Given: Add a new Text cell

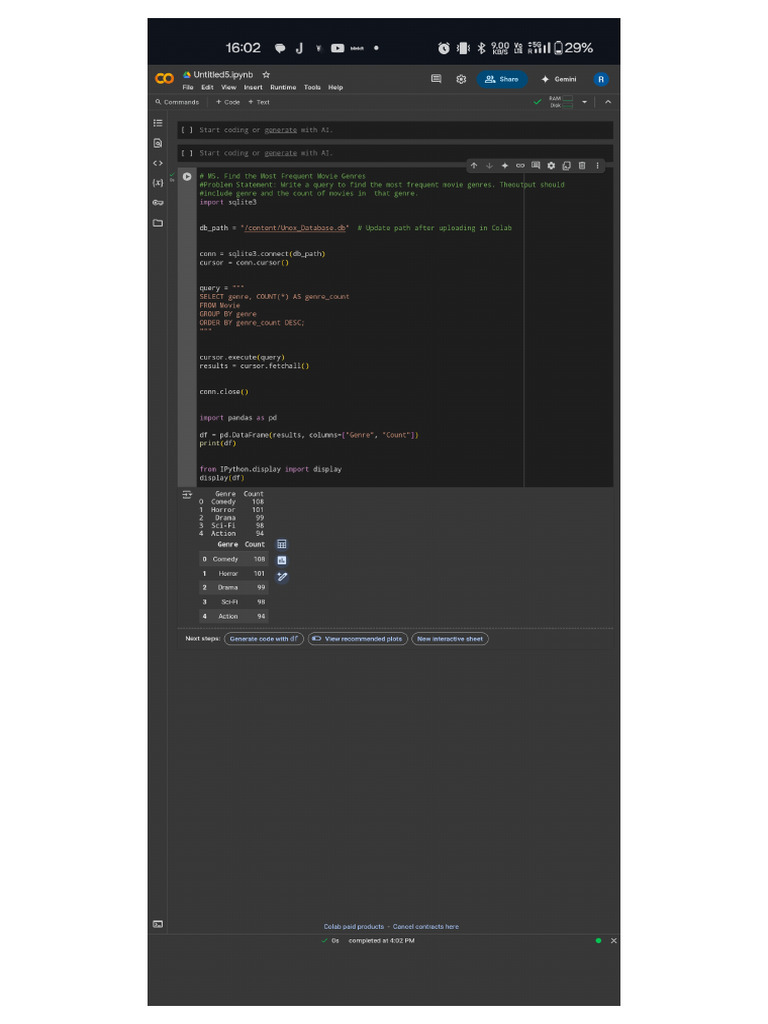Looking at the screenshot, I should [259, 102].
